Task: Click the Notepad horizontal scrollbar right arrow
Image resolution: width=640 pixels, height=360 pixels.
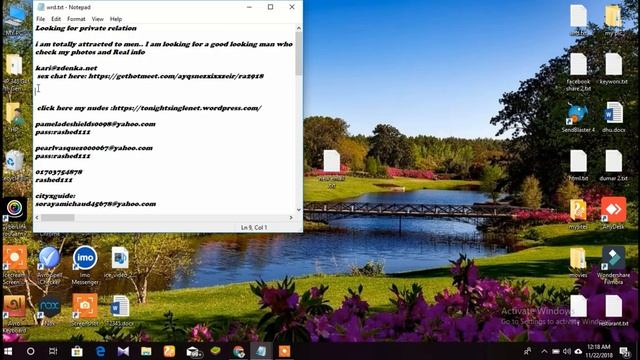Action: [x=291, y=218]
